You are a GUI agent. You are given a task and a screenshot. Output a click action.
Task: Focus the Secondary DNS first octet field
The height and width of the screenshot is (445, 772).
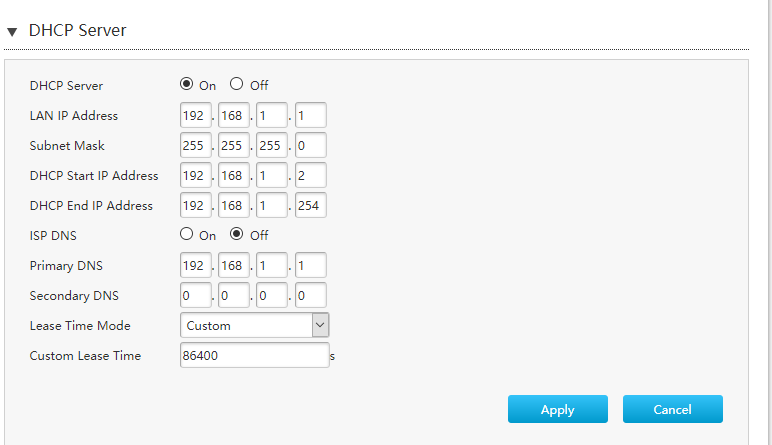tap(195, 295)
